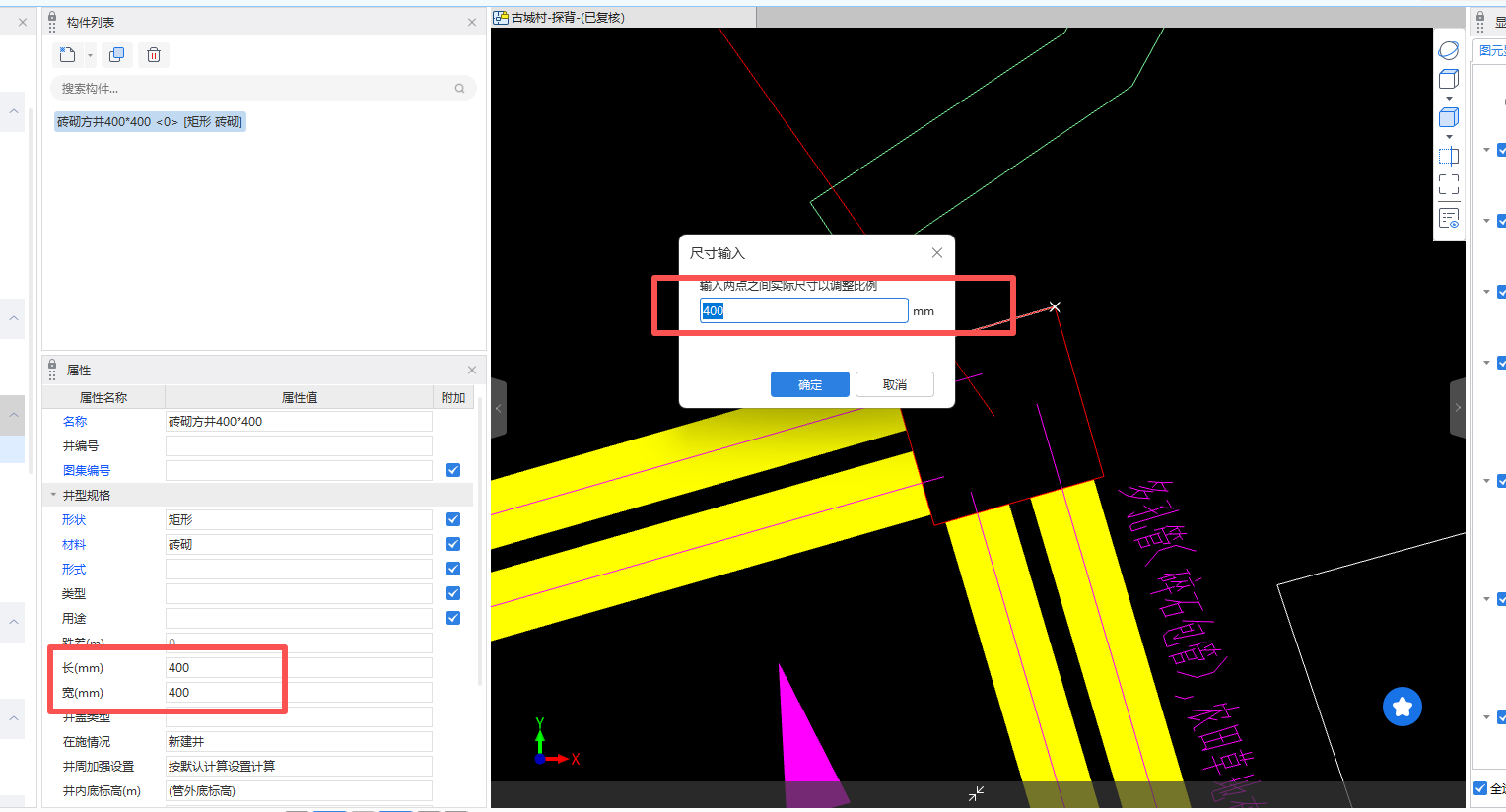Click the shrink arrows icon in bottom bar
This screenshot has width=1506, height=812.
(976, 793)
